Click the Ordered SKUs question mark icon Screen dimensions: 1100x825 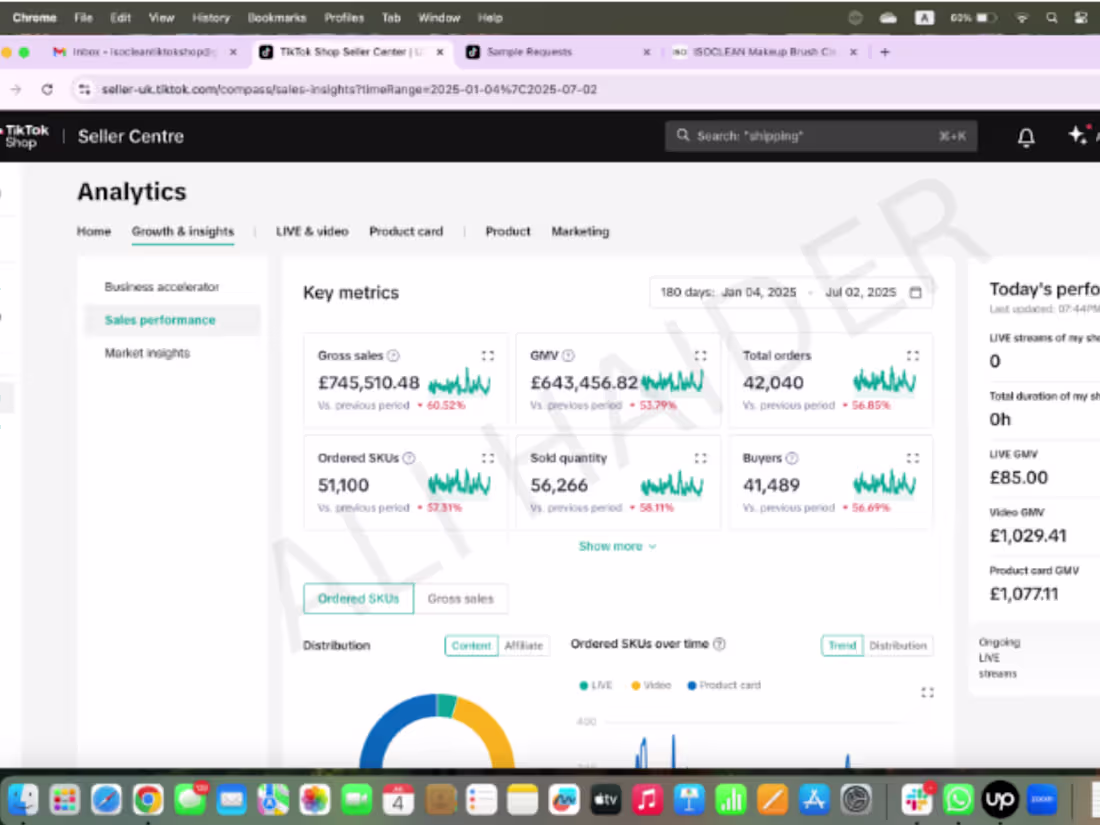pos(409,458)
